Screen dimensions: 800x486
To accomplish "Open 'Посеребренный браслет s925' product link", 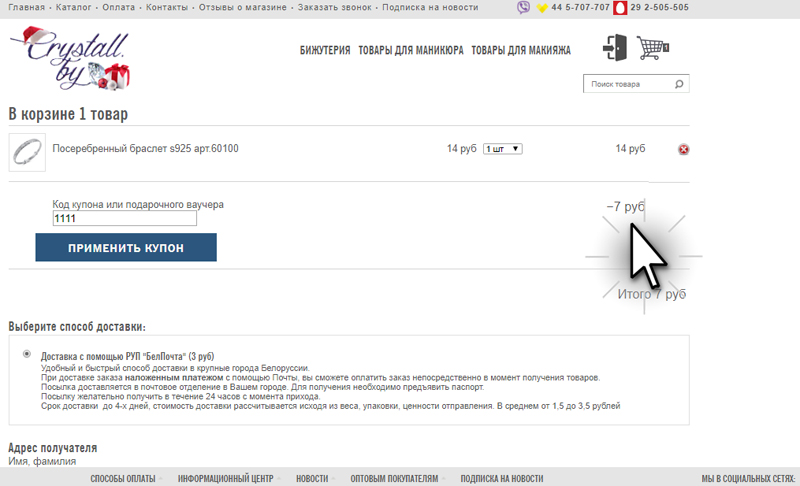I will click(145, 149).
